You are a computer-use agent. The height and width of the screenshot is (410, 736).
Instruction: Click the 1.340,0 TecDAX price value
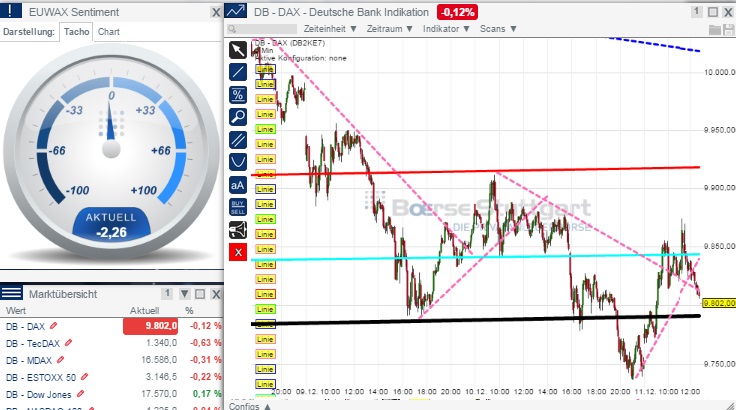point(161,343)
